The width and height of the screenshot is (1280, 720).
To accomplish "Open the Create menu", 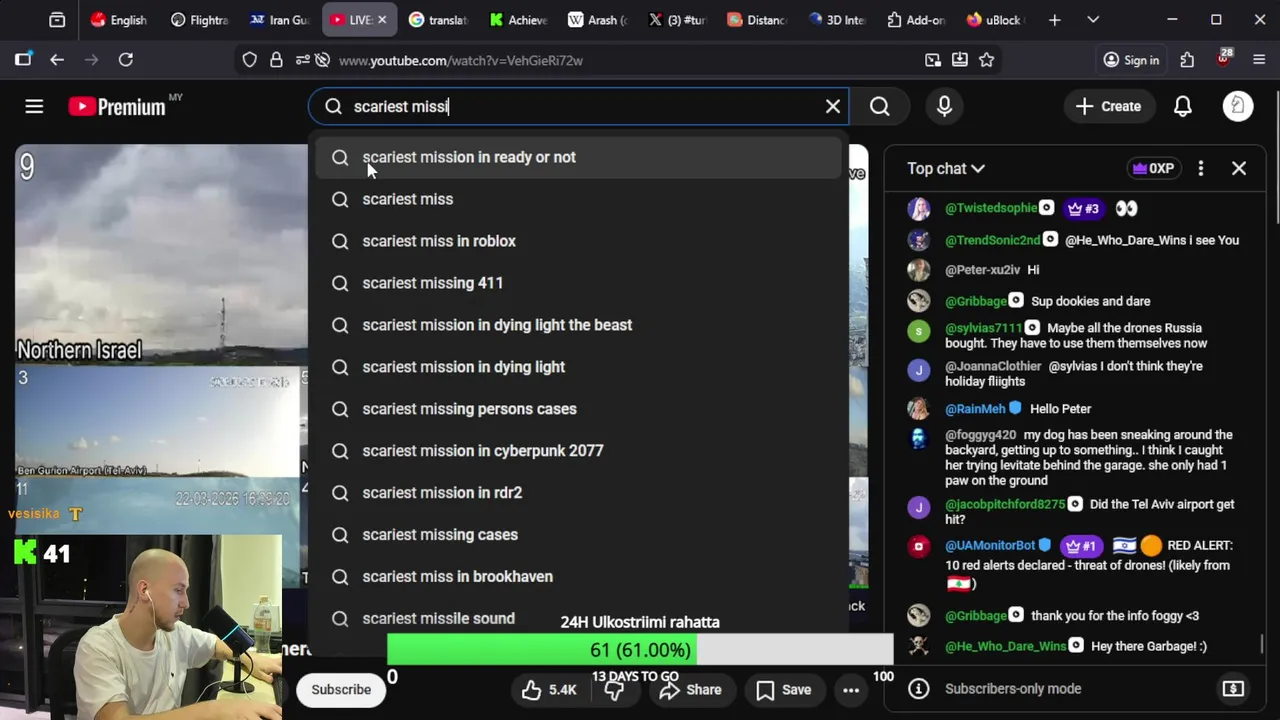I will click(1108, 106).
